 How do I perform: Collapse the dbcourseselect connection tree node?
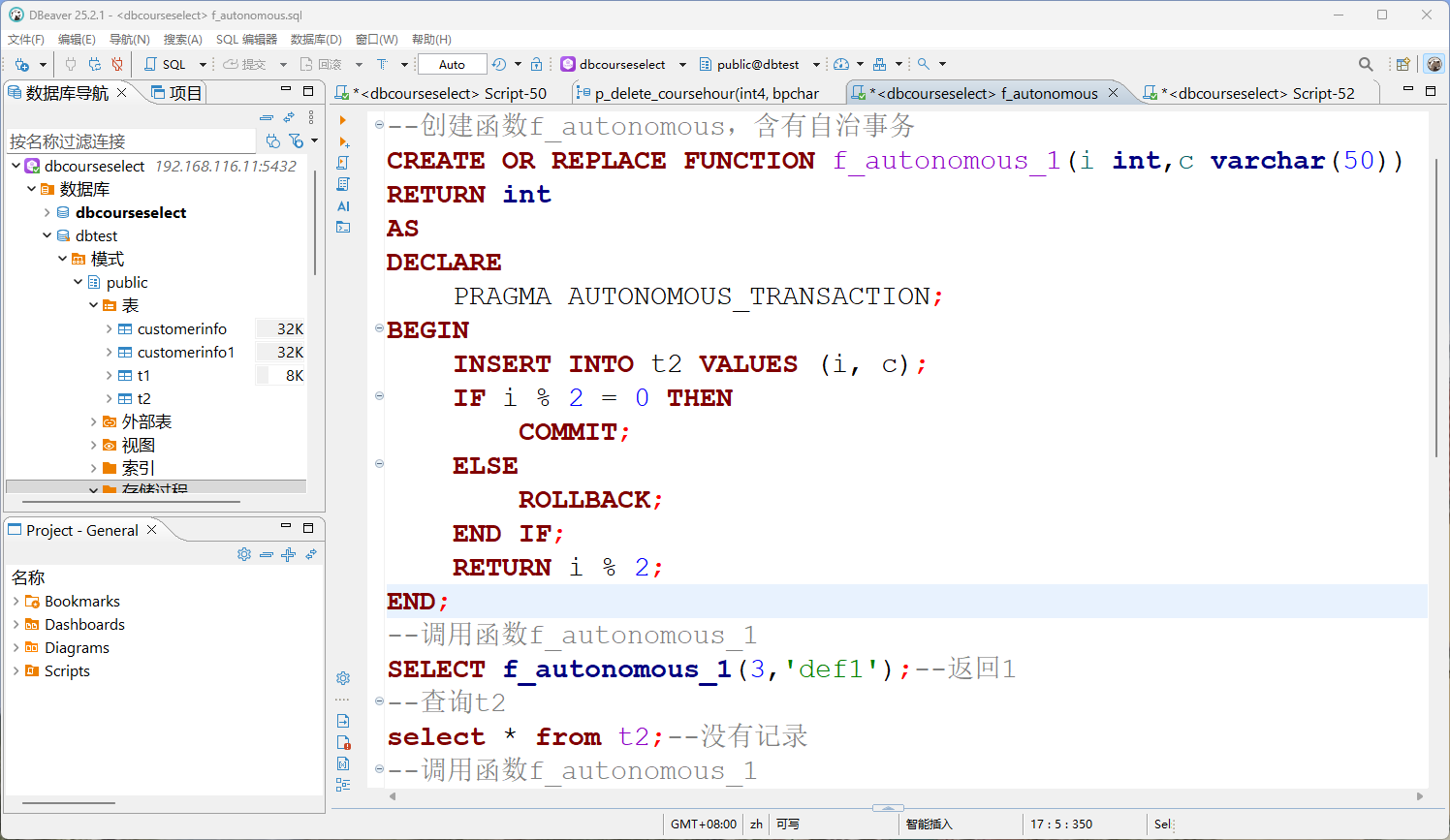tap(16, 166)
